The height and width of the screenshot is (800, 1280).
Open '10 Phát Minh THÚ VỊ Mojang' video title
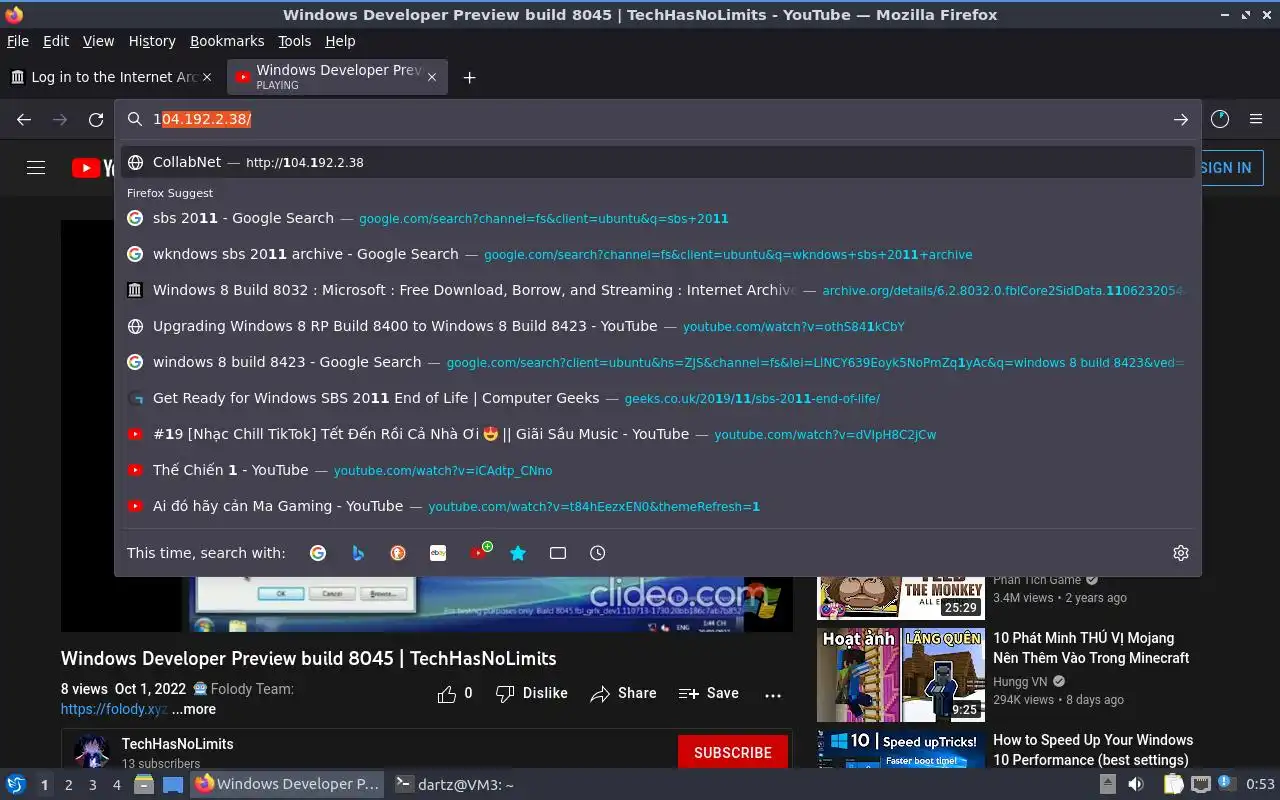click(x=1091, y=648)
